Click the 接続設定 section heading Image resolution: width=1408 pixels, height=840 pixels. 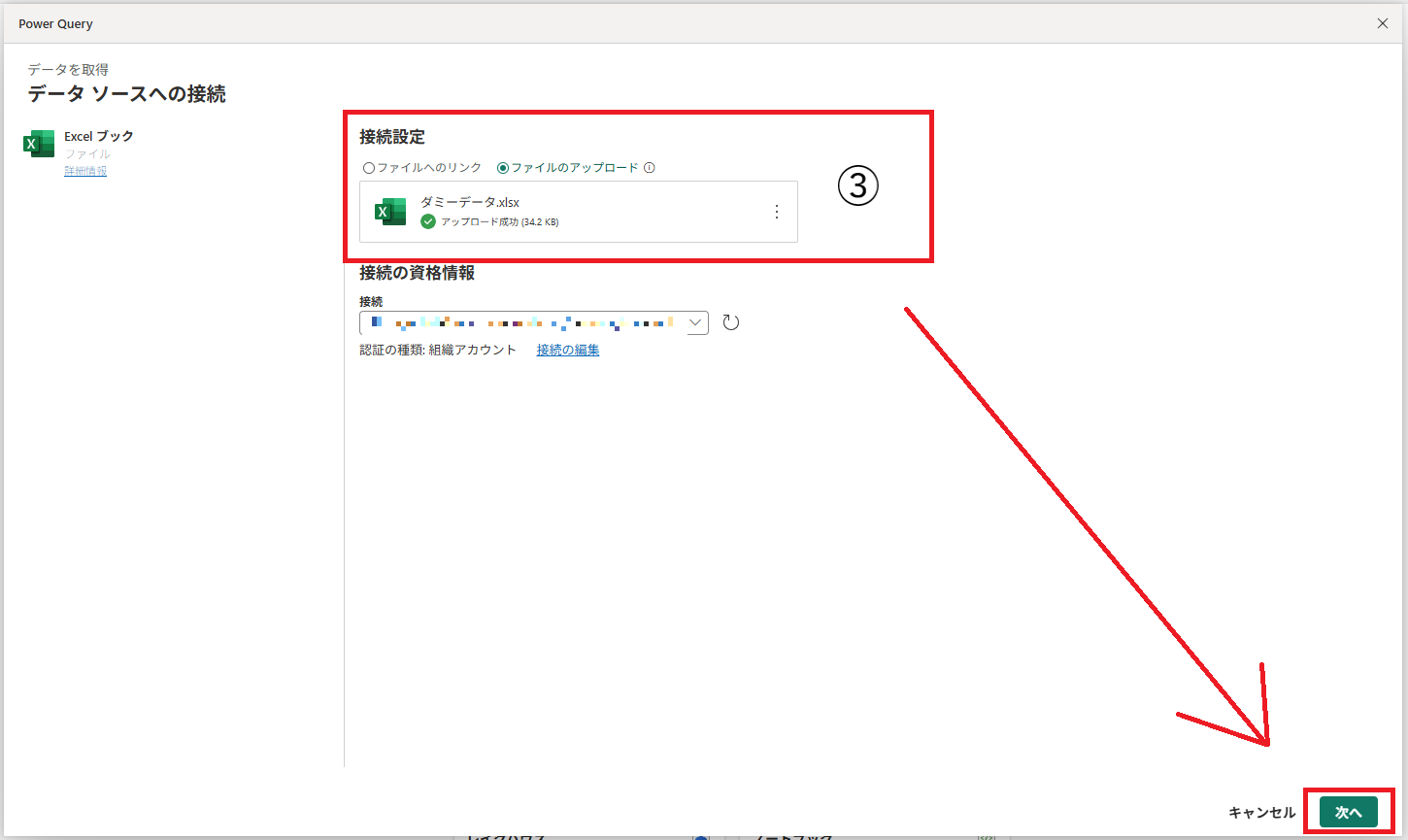(x=392, y=137)
